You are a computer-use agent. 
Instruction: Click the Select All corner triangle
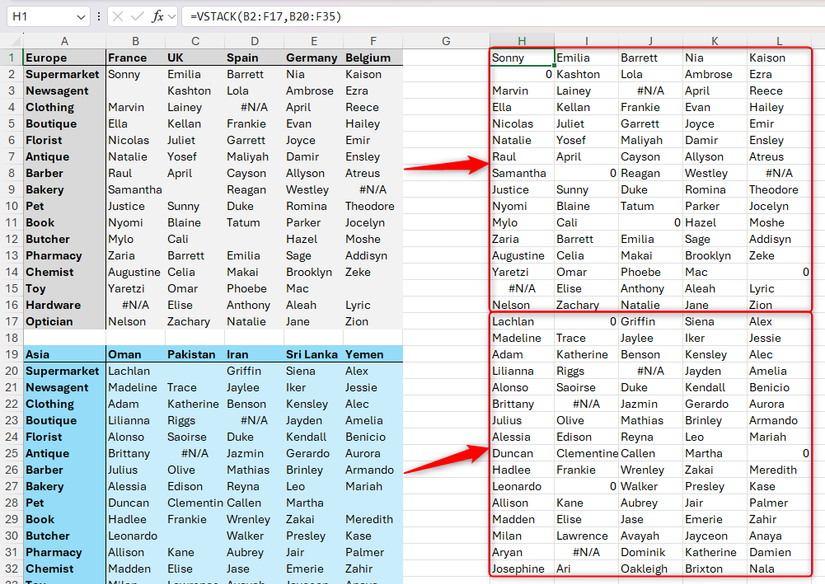tap(14, 42)
